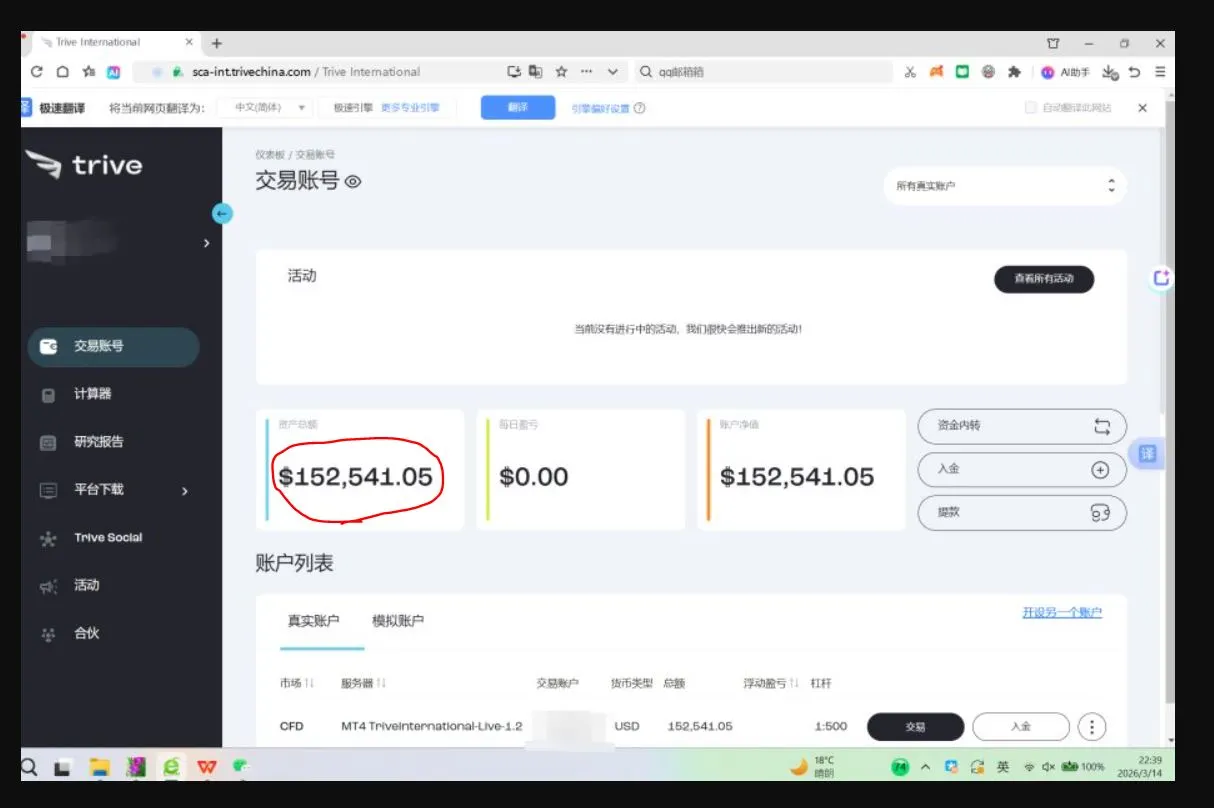Click the favorites star icon left of the address bar
This screenshot has height=808, width=1214.
(88, 72)
